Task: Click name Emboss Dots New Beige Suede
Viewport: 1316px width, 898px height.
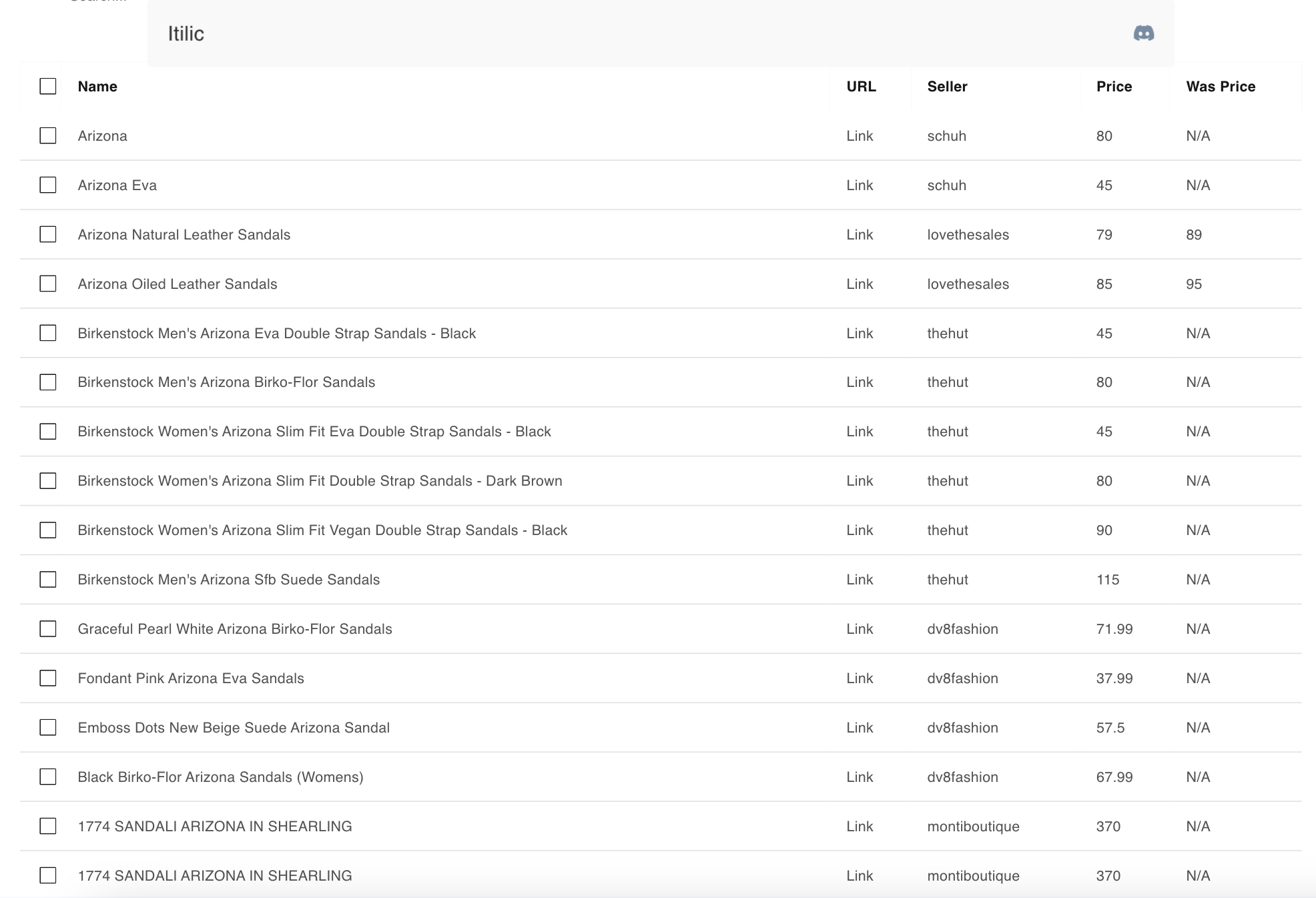Action: (234, 728)
